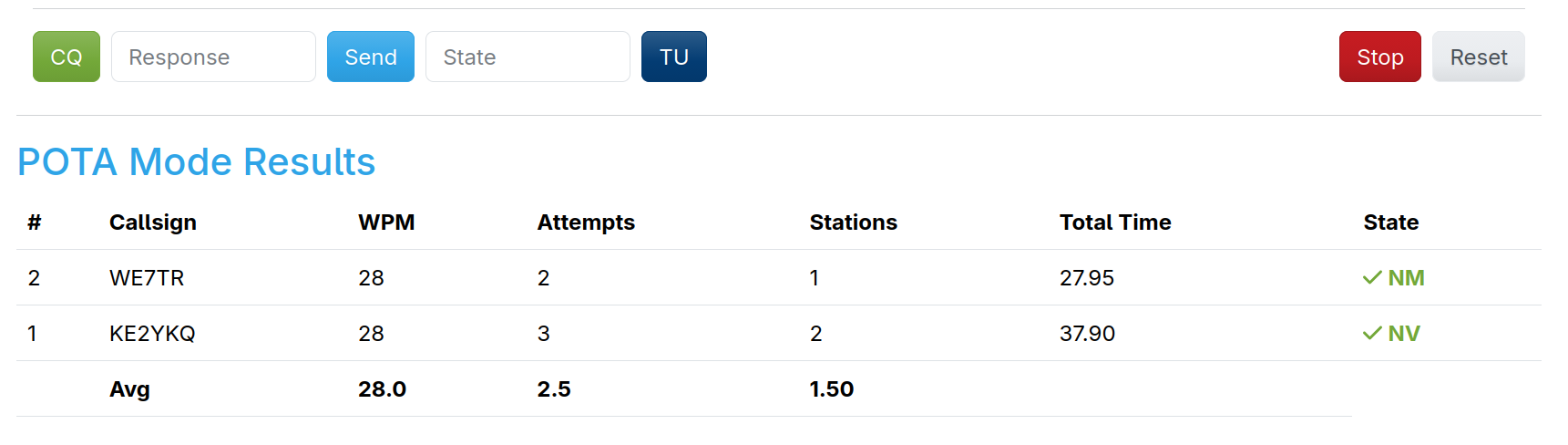Viewport: 1568px width, 445px height.
Task: Stop the session with red Stop button
Action: [x=1379, y=57]
